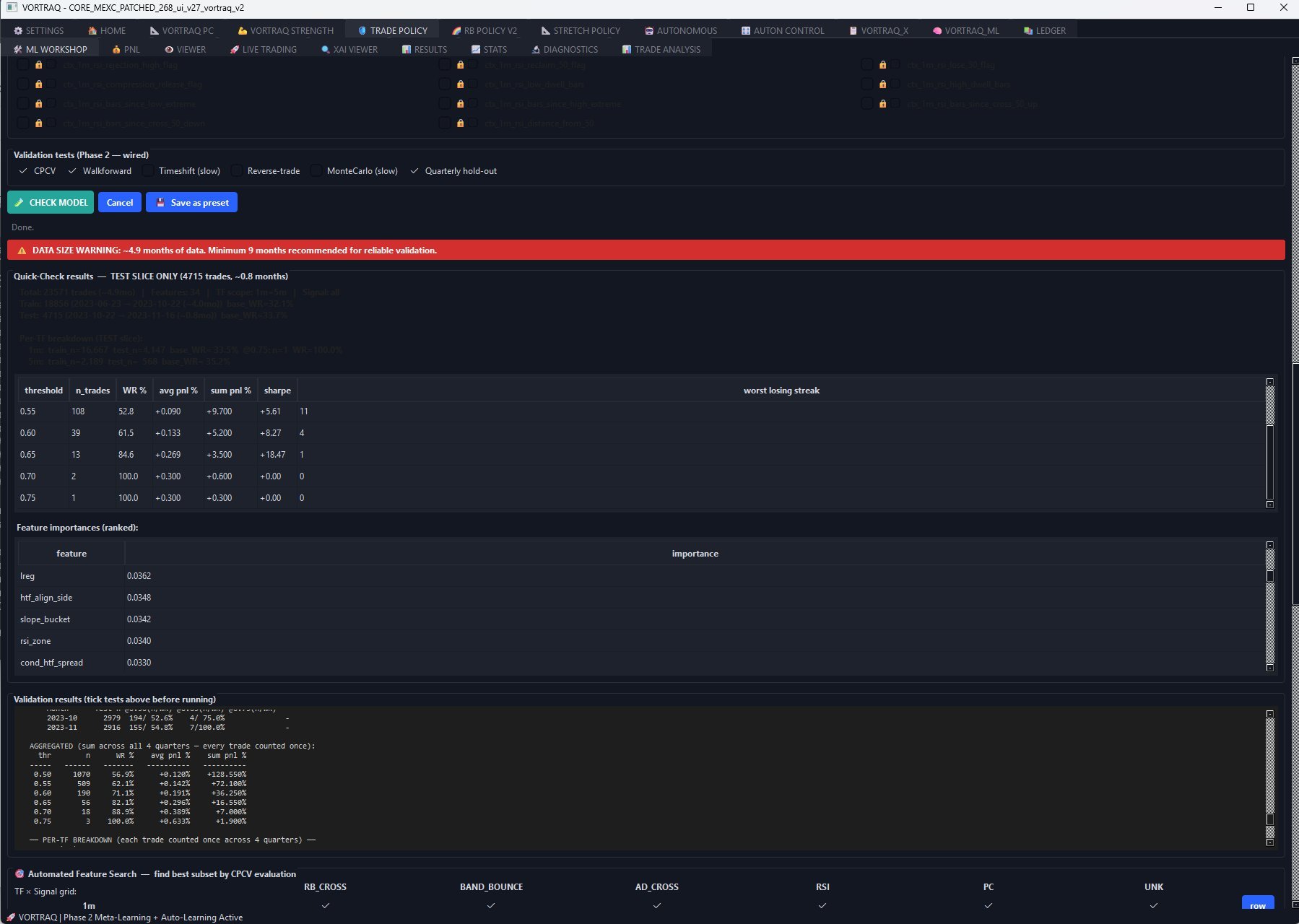
Task: Enable the Reverse-trade validation test
Action: click(x=237, y=171)
